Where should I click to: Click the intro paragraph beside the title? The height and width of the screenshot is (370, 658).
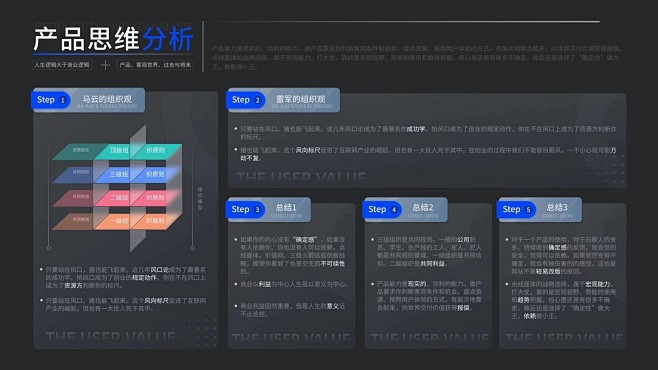[x=415, y=57]
